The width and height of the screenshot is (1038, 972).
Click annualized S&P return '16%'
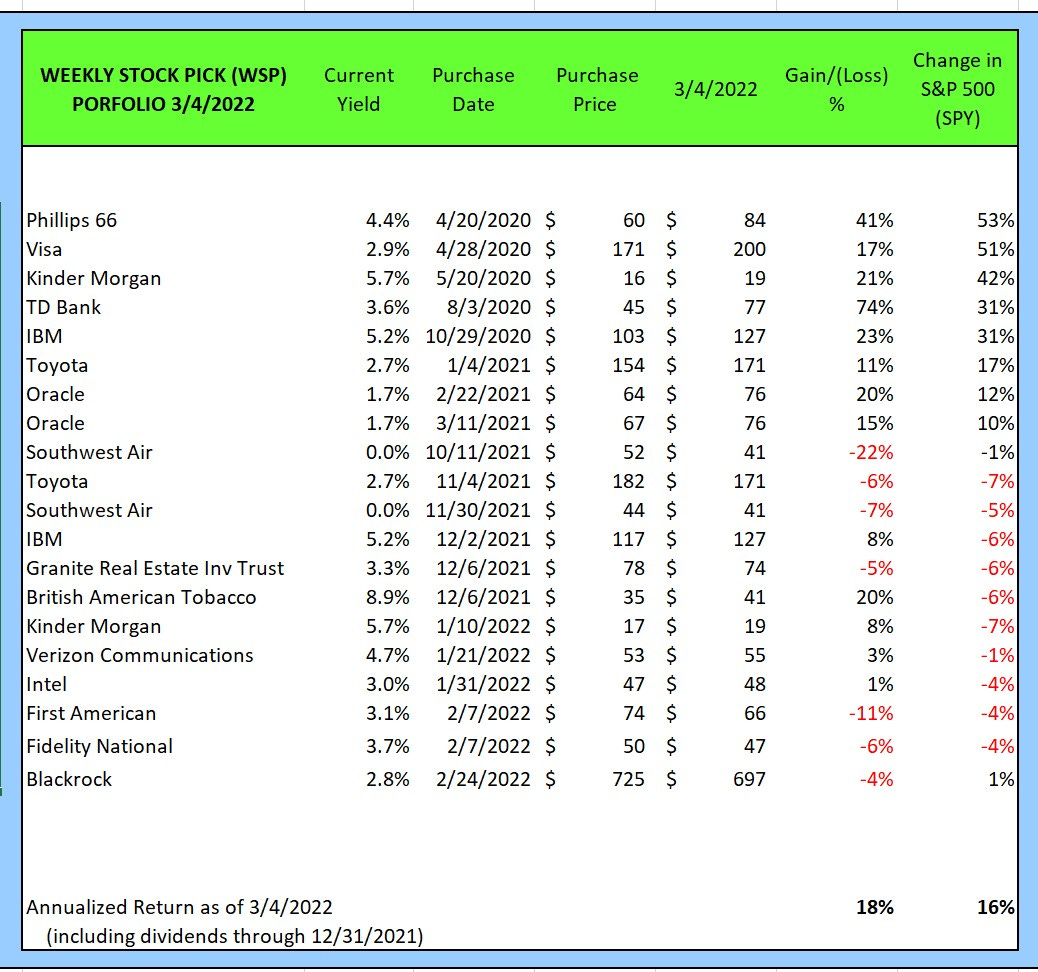(996, 907)
